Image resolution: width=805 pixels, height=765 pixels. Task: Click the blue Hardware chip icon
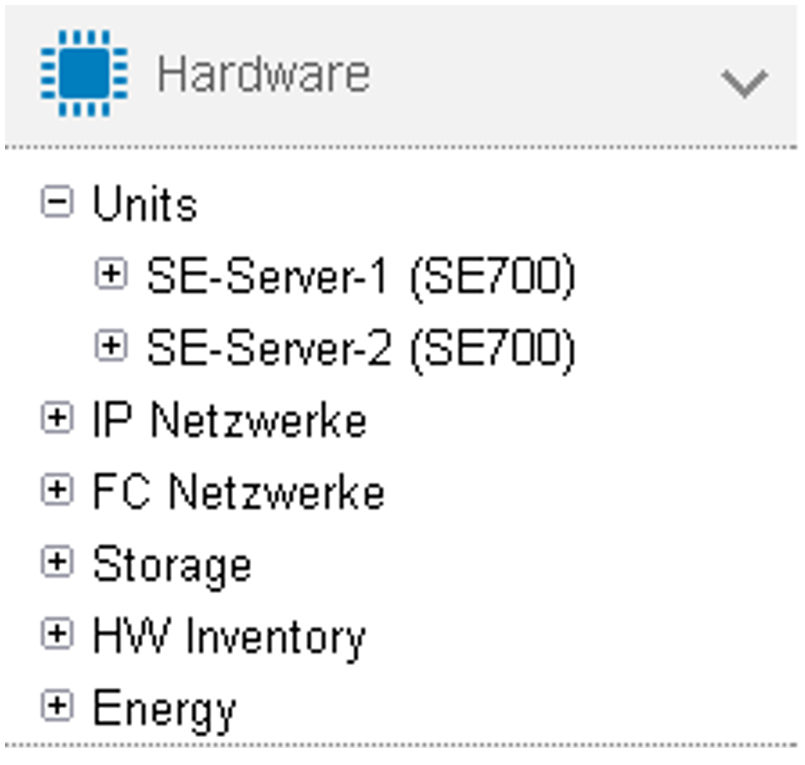point(84,73)
